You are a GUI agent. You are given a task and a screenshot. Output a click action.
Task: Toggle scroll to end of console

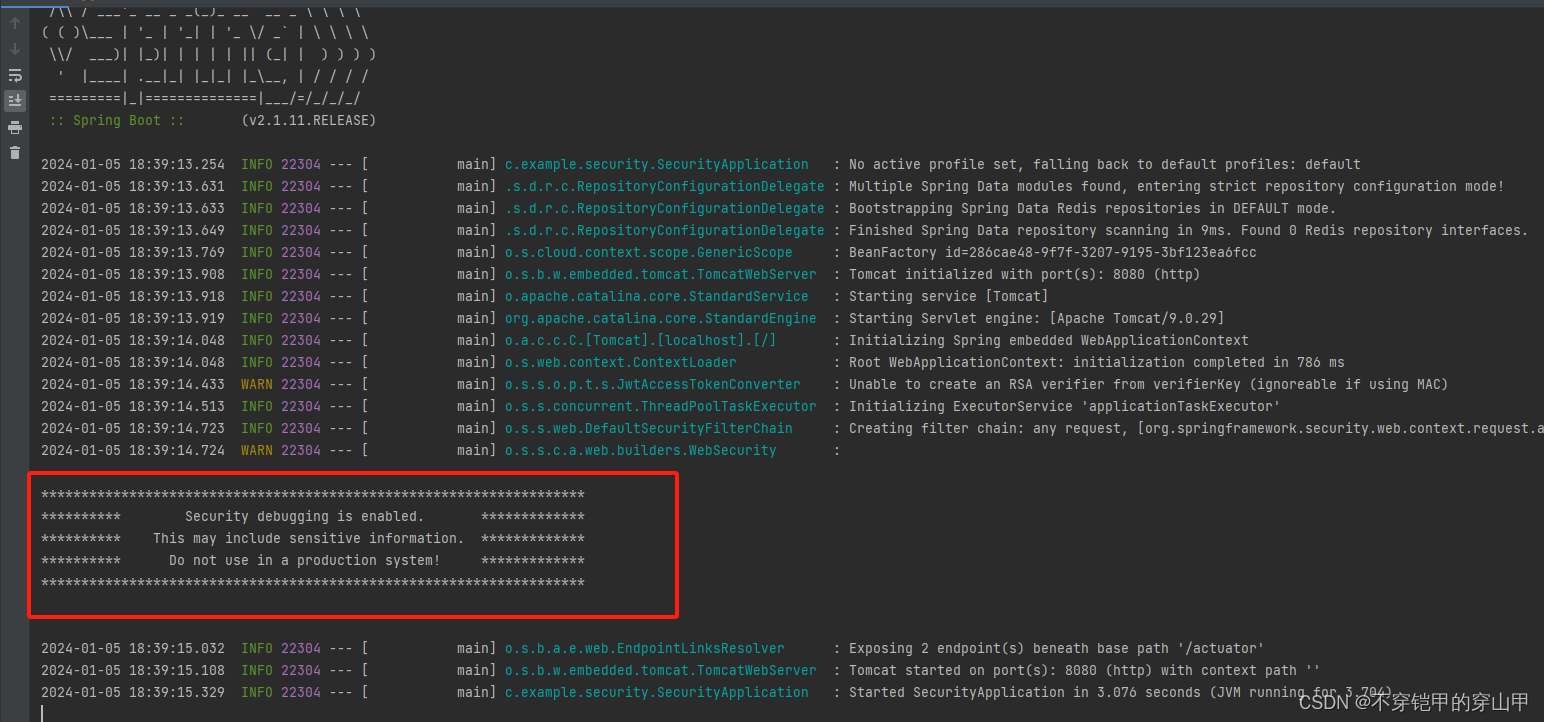pos(15,101)
